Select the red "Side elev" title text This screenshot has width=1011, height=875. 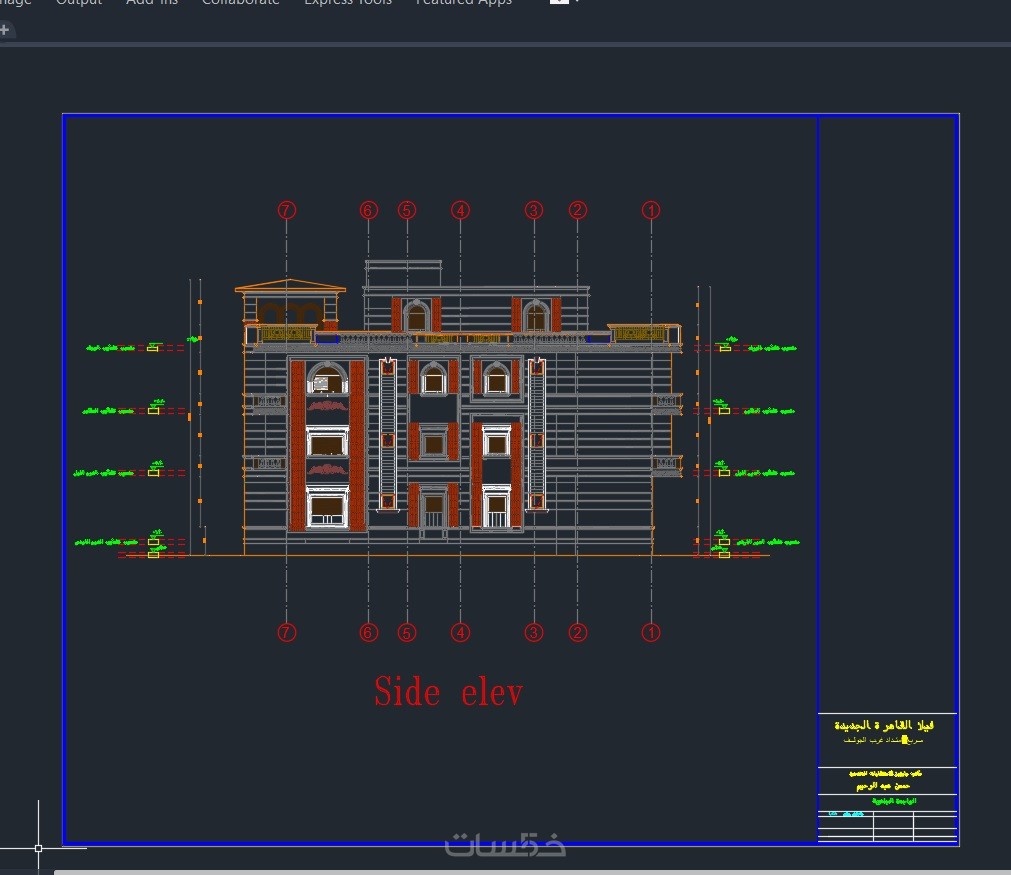(449, 692)
